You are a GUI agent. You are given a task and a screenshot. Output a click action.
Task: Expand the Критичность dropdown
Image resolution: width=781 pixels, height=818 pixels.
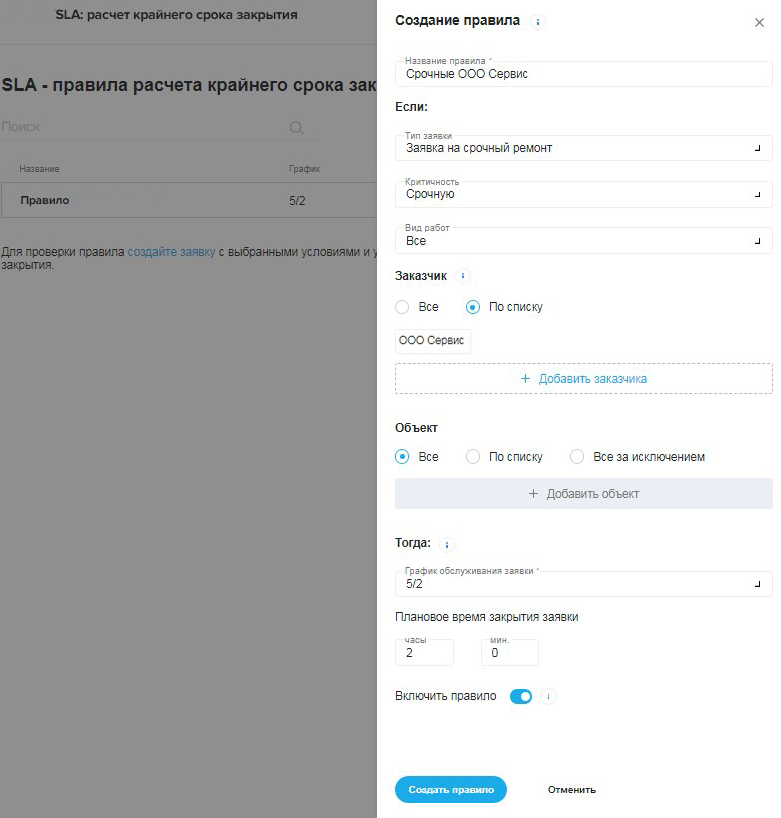583,194
